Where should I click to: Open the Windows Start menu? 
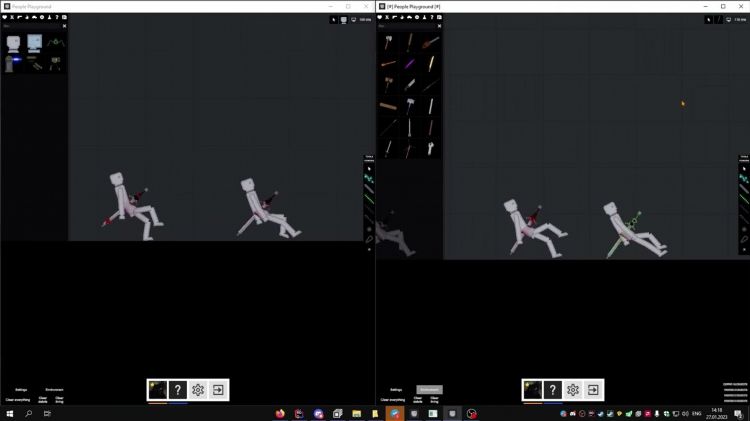(10, 413)
